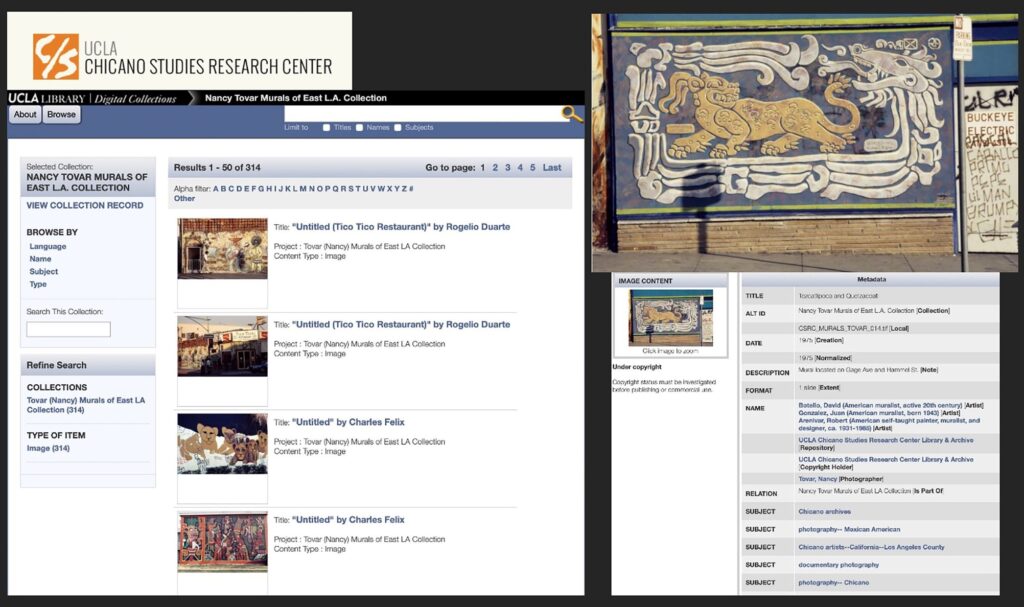Enable the Titles limit checkbox

tap(327, 127)
